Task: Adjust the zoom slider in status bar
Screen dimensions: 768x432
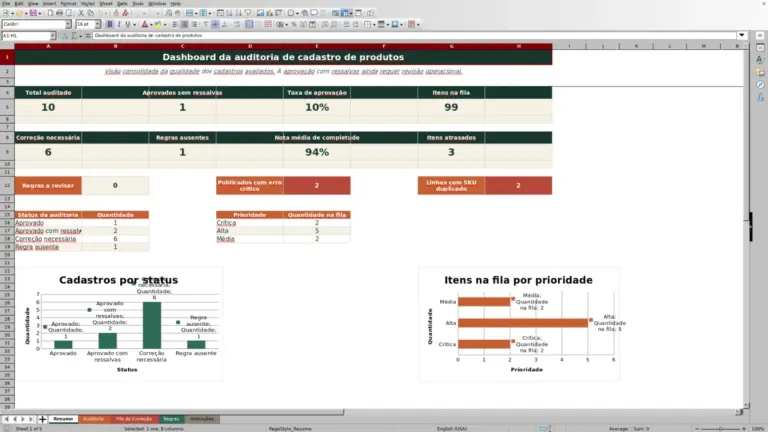Action: tap(720, 429)
